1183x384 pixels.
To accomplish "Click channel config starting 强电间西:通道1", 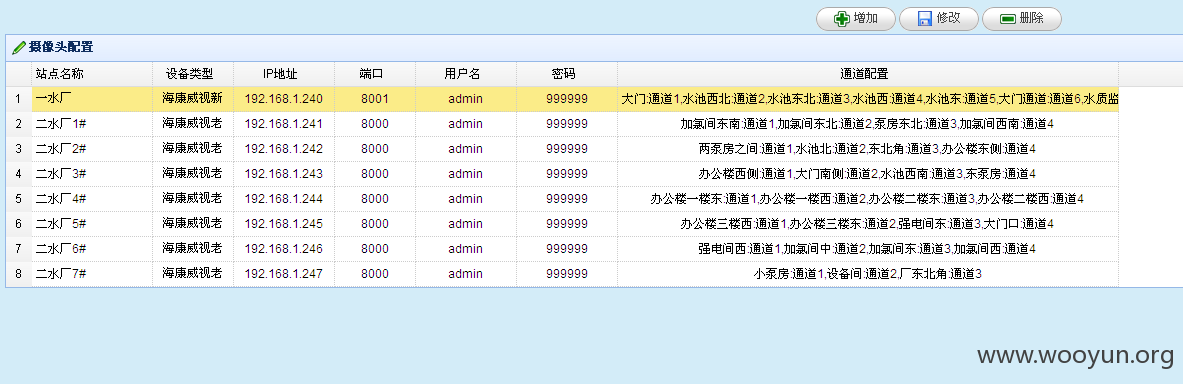I will [868, 248].
